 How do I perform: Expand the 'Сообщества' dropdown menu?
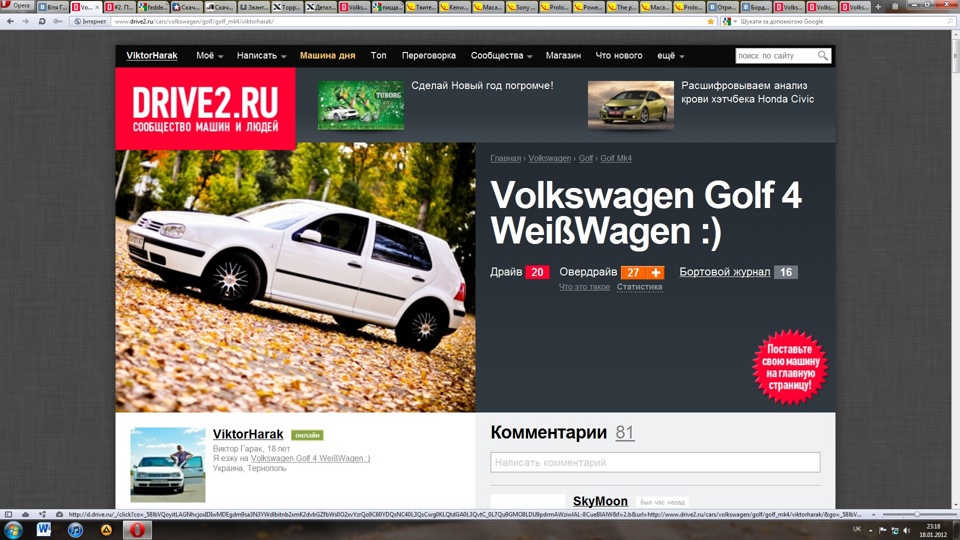tap(501, 56)
